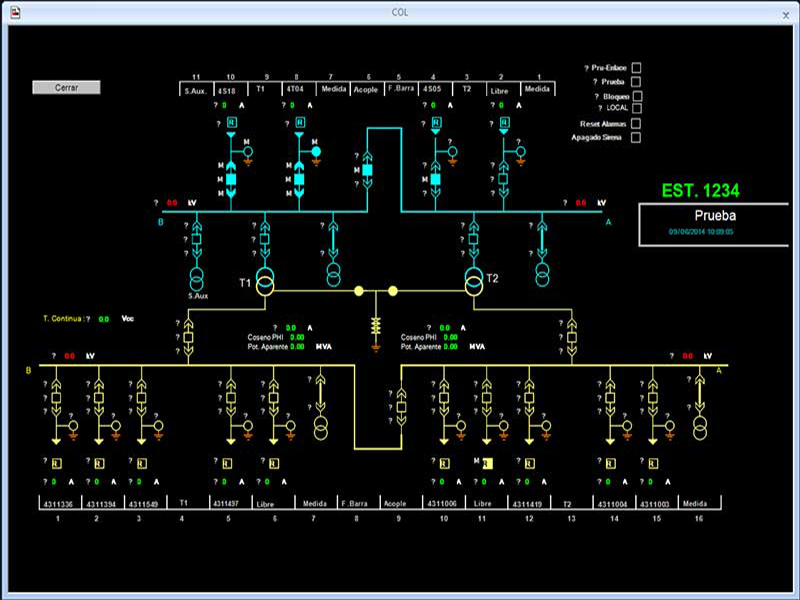
Task: Click the left Coseno PHI value
Action: click(x=297, y=337)
